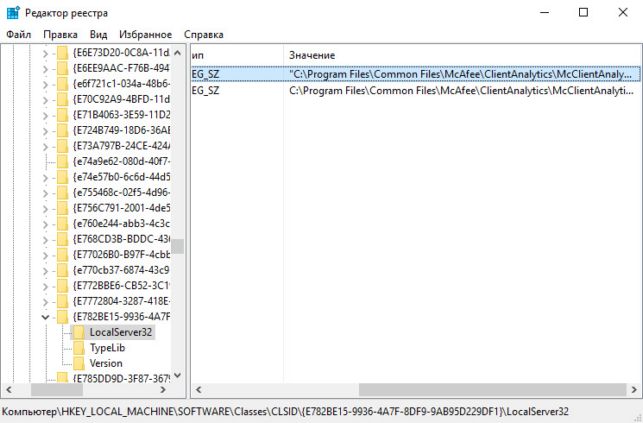This screenshot has width=643, height=423.
Task: Select folder icon of {E782BE15-9936-4A7F key
Action: 62,317
